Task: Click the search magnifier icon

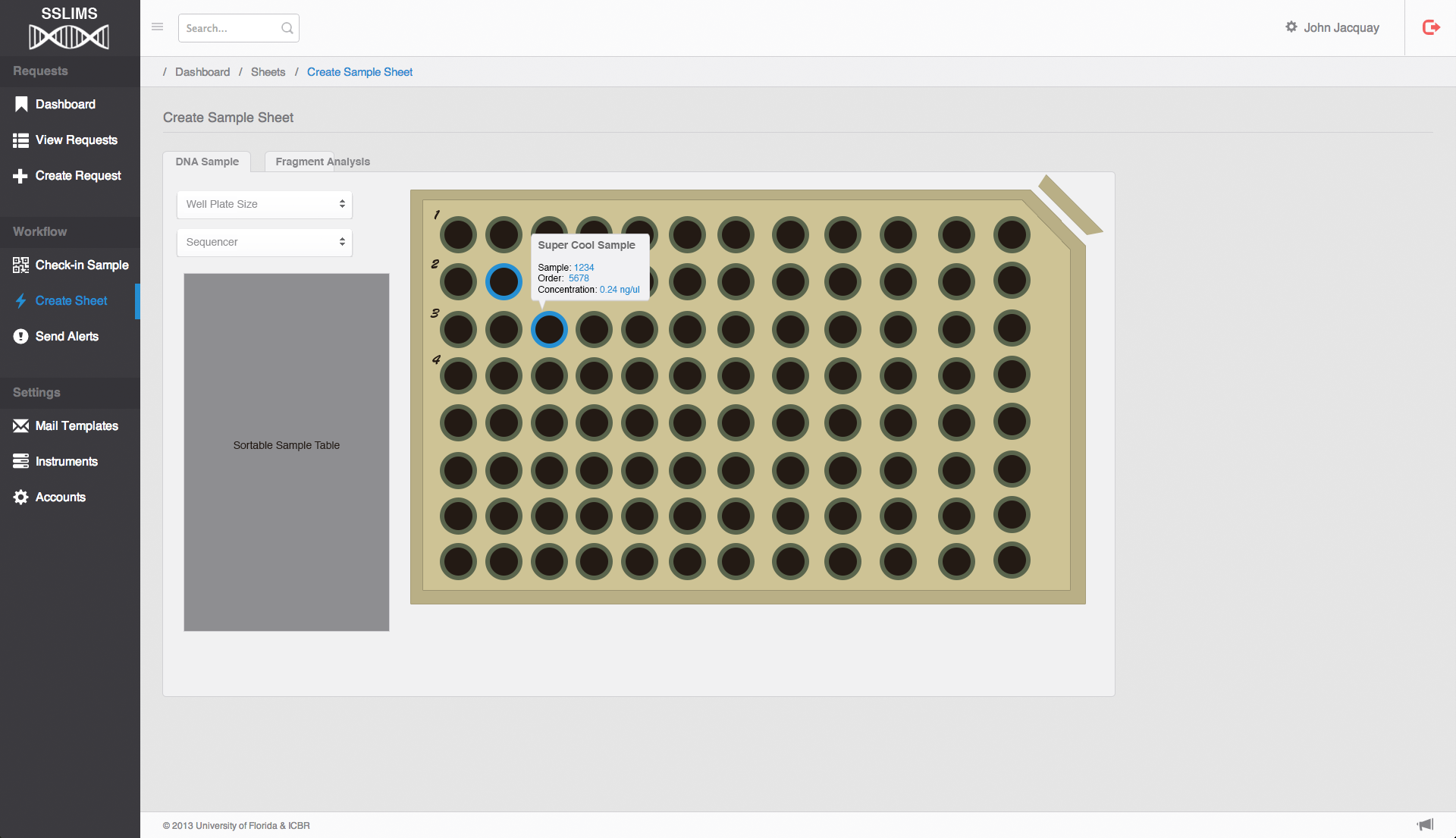Action: (287, 28)
